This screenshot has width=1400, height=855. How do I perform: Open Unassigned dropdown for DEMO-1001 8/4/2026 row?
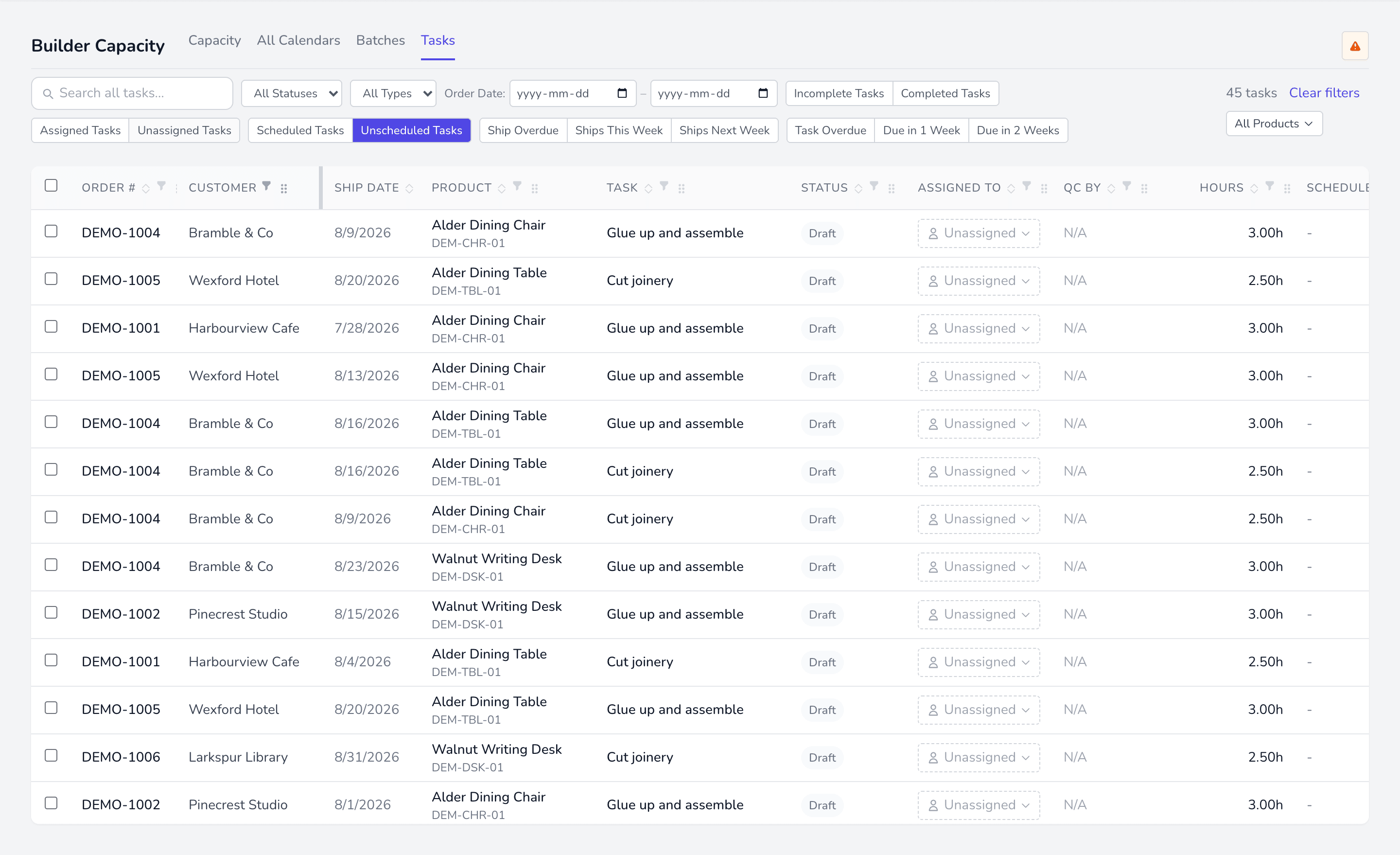(x=979, y=662)
